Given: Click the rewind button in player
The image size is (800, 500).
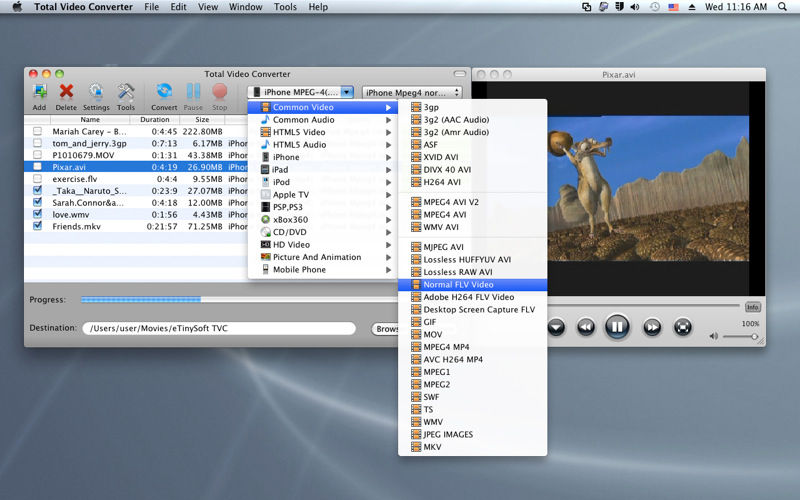Looking at the screenshot, I should 586,327.
